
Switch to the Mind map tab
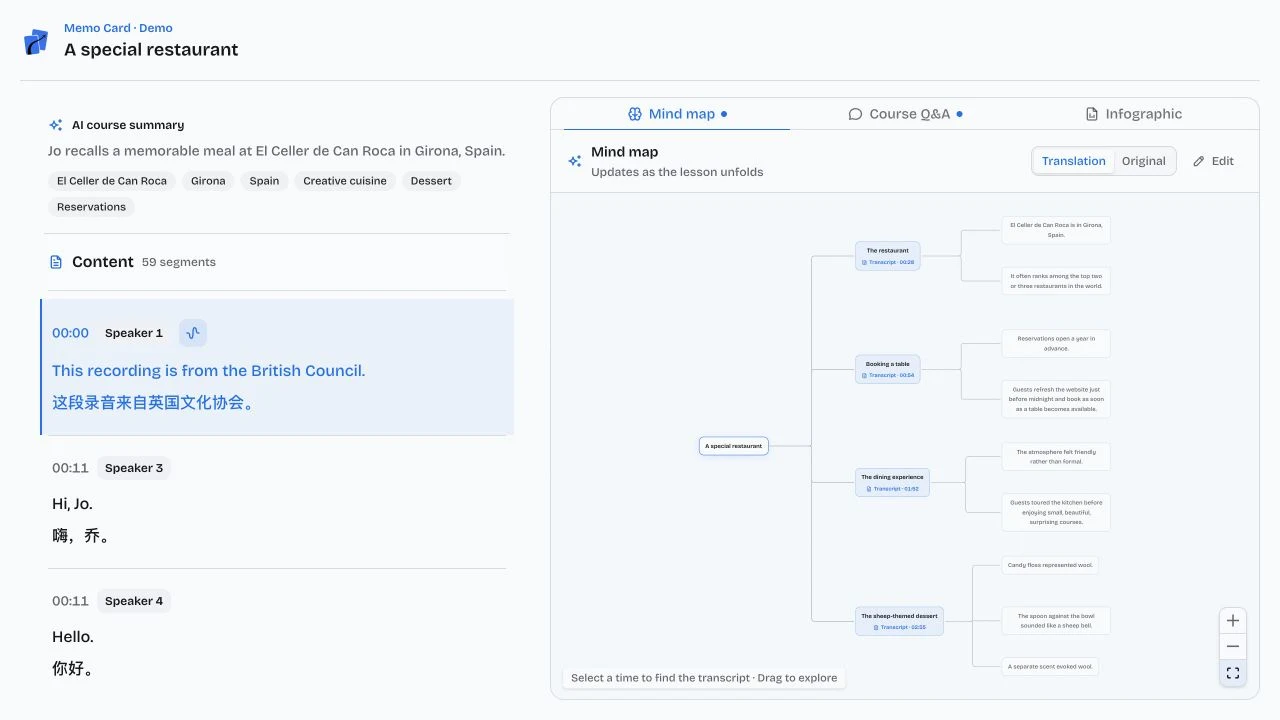pyautogui.click(x=677, y=114)
